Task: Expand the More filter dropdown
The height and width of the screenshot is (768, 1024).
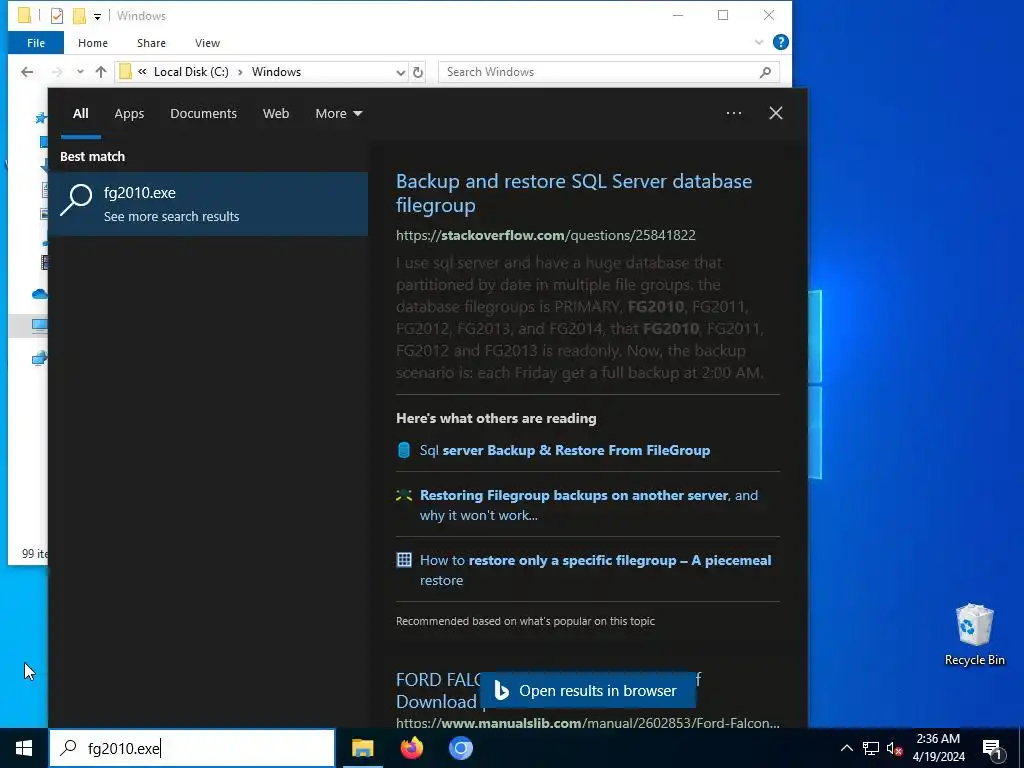Action: click(x=338, y=113)
